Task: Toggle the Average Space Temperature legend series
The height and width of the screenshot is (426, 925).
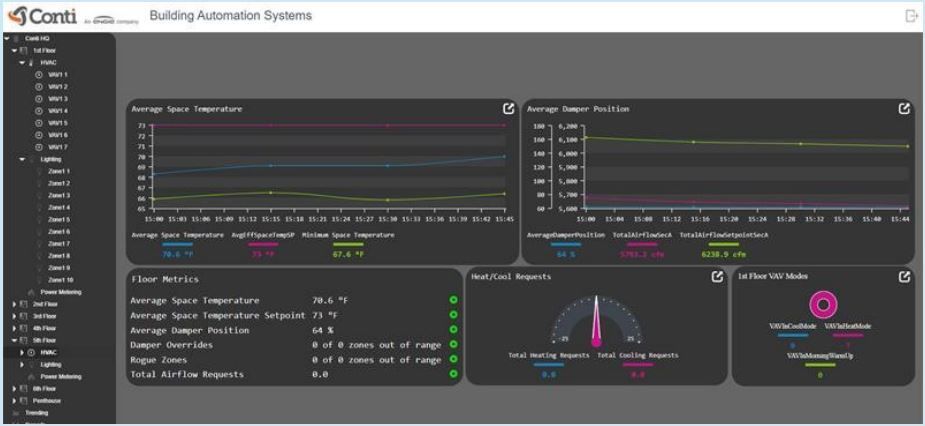Action: (x=178, y=235)
